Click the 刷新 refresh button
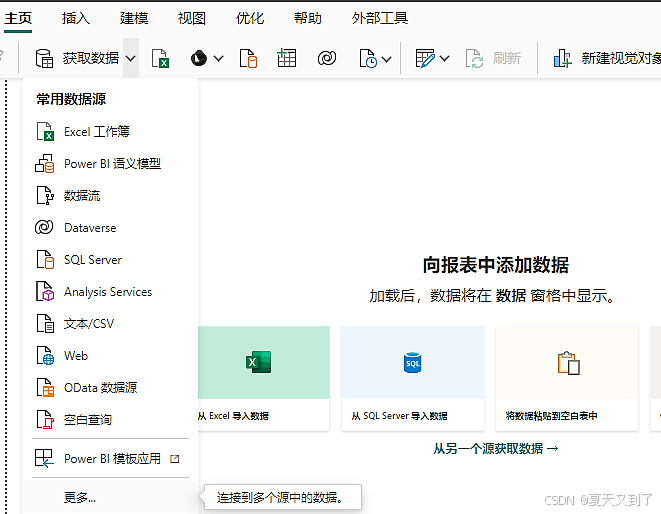The image size is (661, 514). [494, 58]
